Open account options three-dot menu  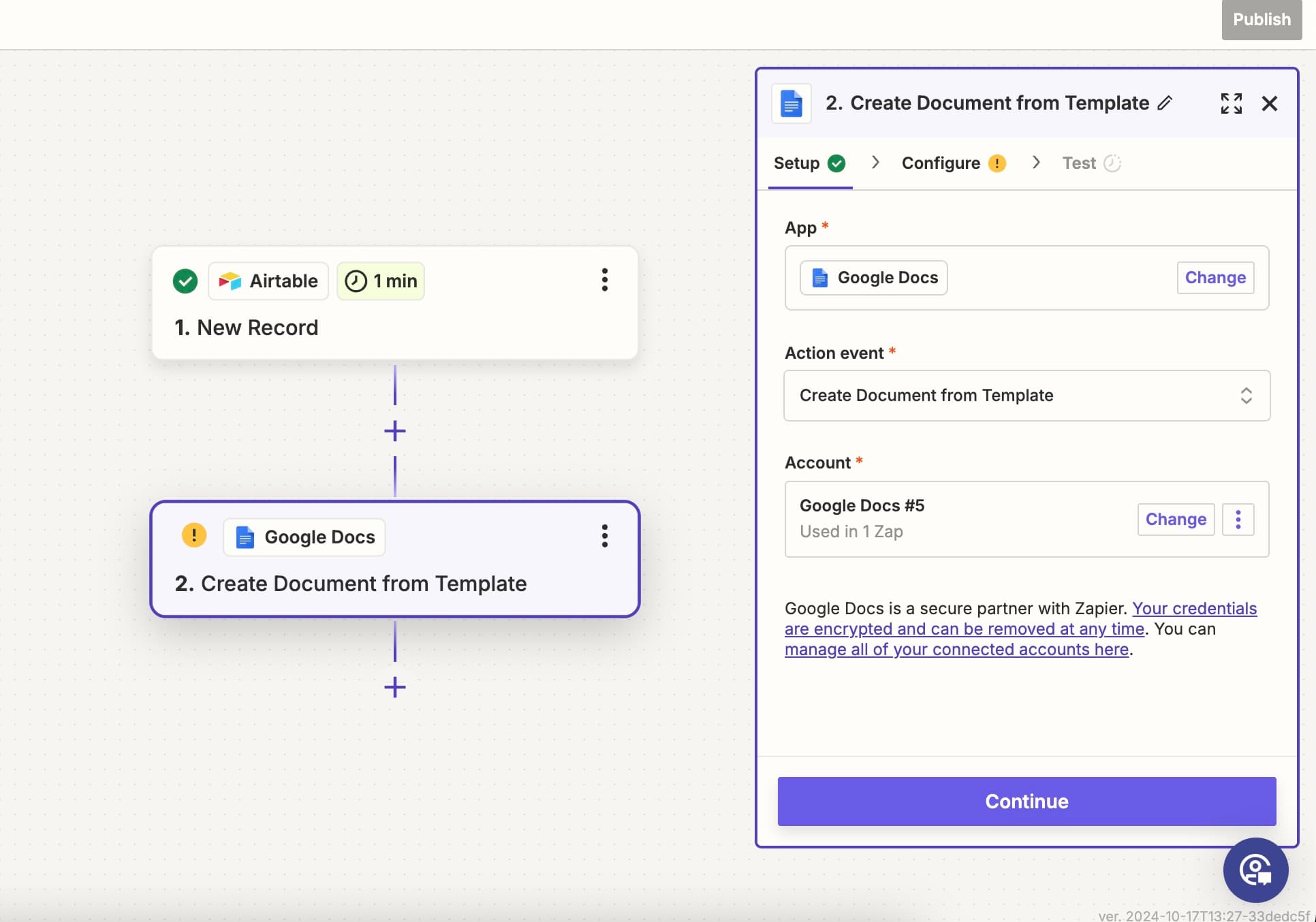tap(1238, 520)
